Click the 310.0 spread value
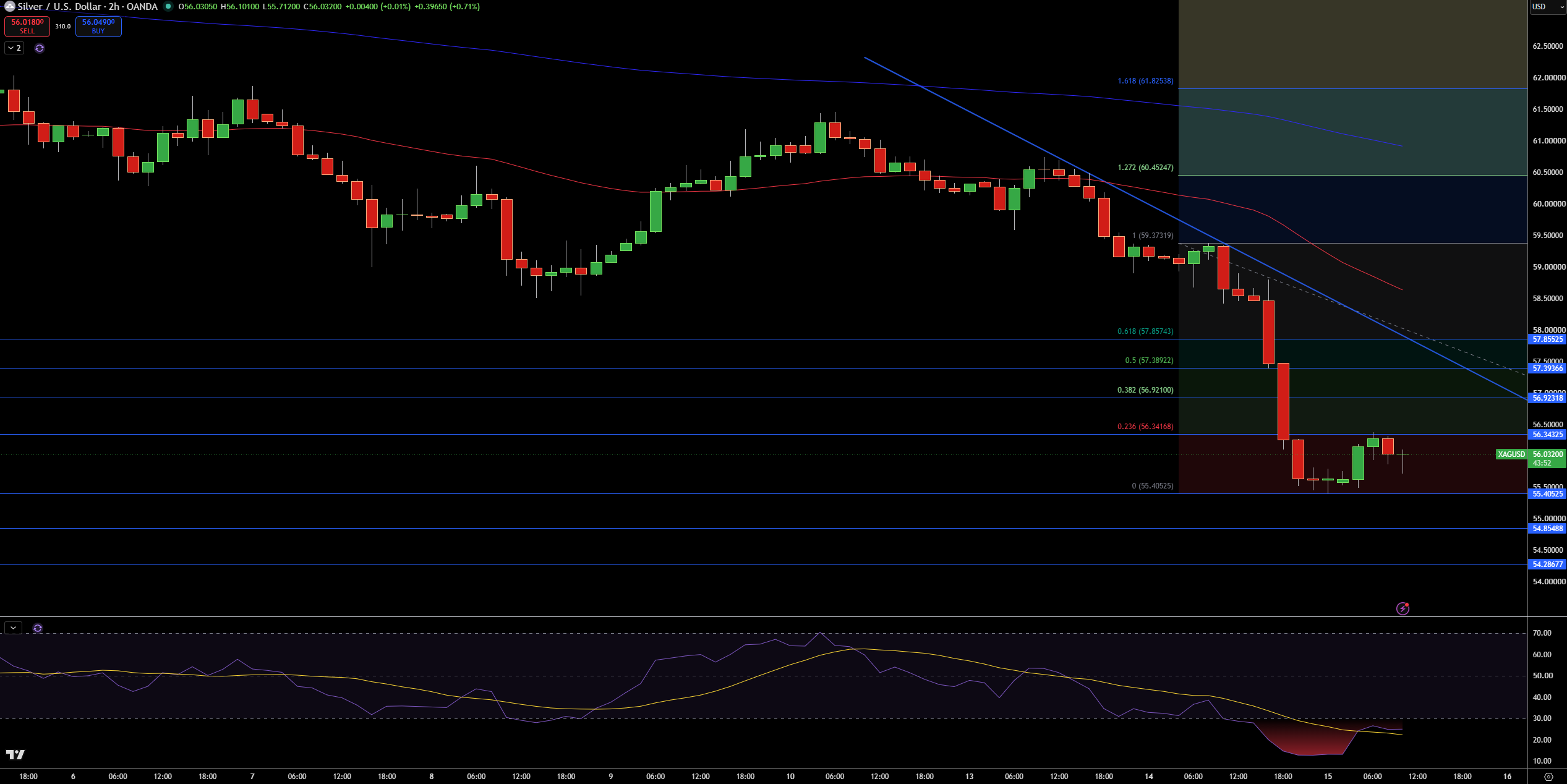The image size is (1567, 784). 62,27
